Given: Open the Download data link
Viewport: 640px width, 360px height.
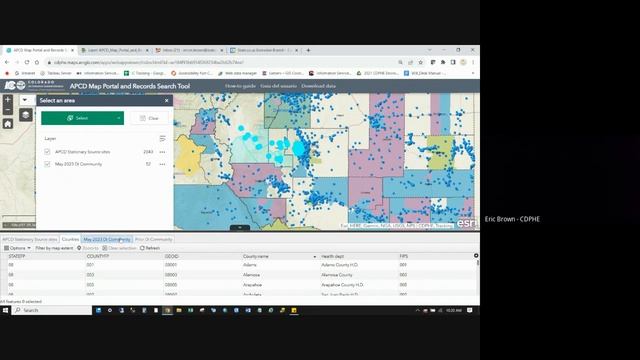Looking at the screenshot, I should tap(318, 86).
